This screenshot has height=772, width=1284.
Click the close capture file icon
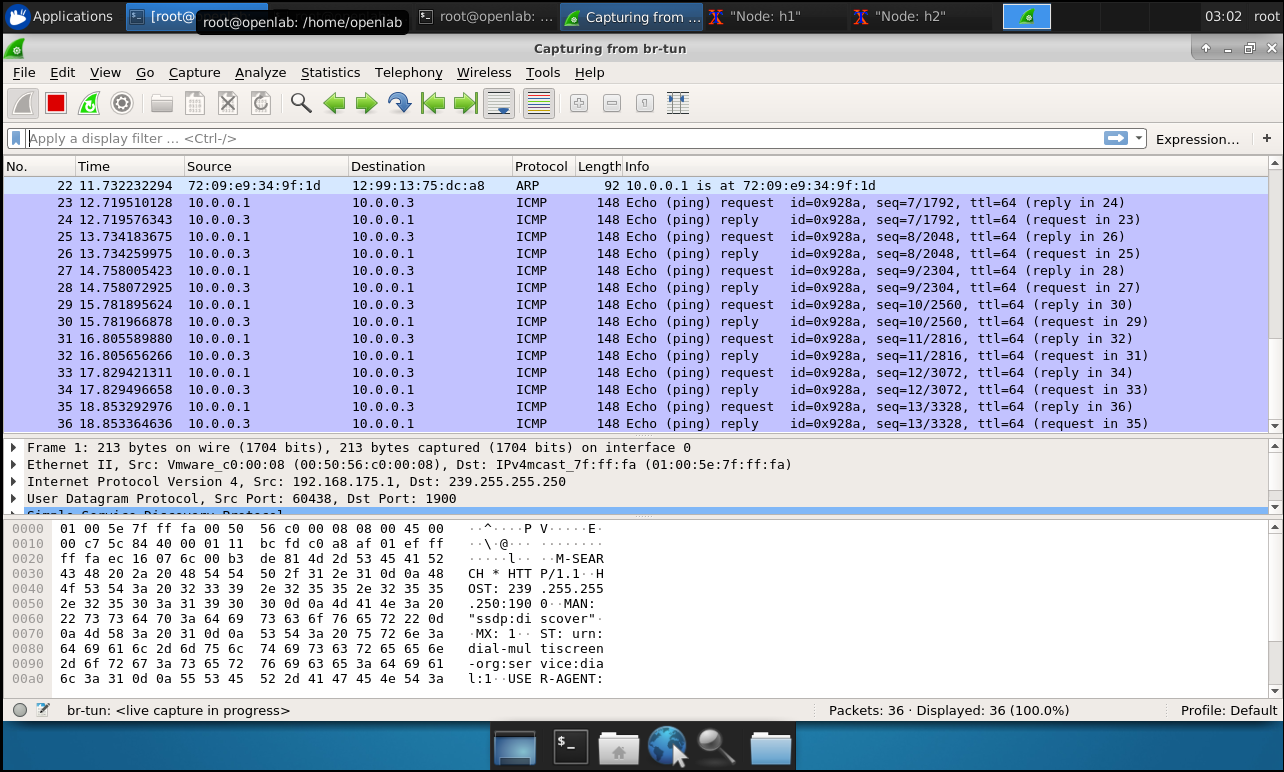point(228,103)
